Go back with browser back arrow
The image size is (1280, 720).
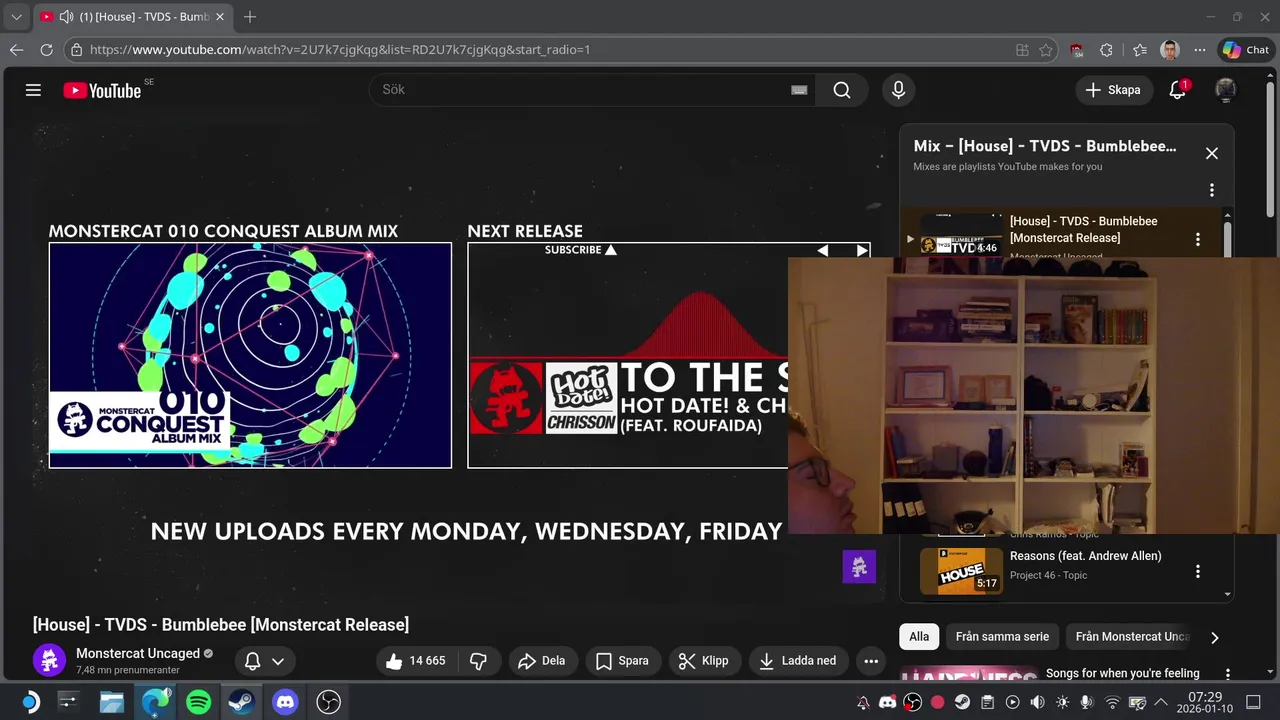pos(17,49)
